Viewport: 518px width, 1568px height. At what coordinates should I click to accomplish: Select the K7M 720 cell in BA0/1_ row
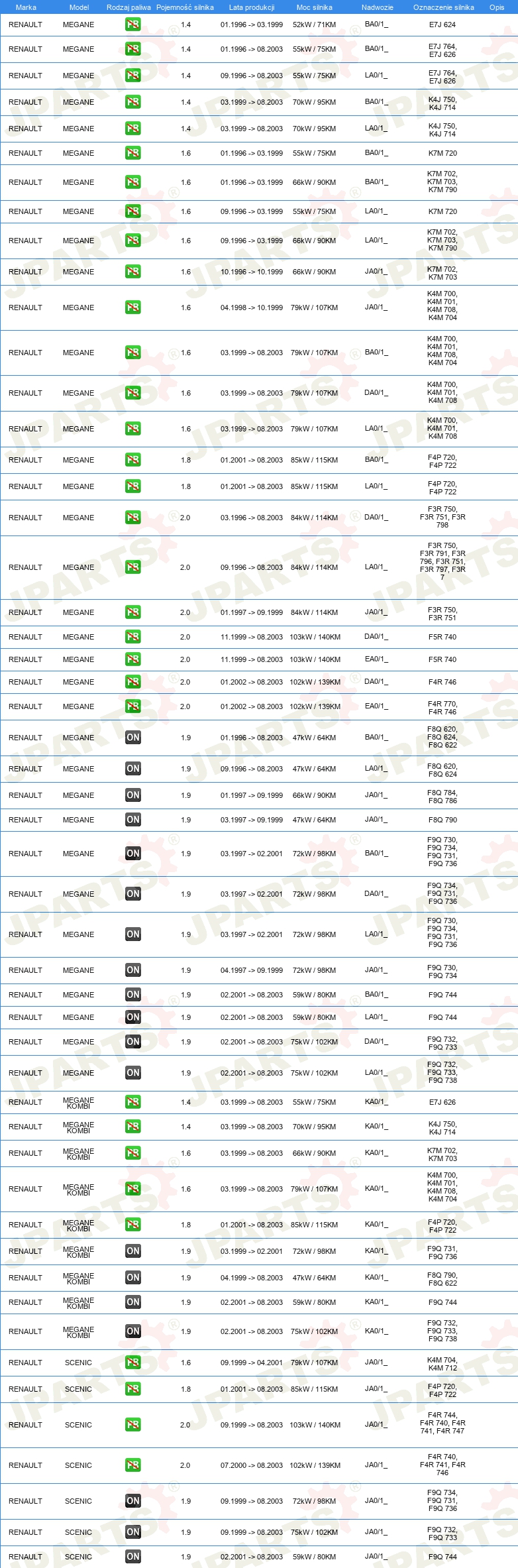point(442,153)
